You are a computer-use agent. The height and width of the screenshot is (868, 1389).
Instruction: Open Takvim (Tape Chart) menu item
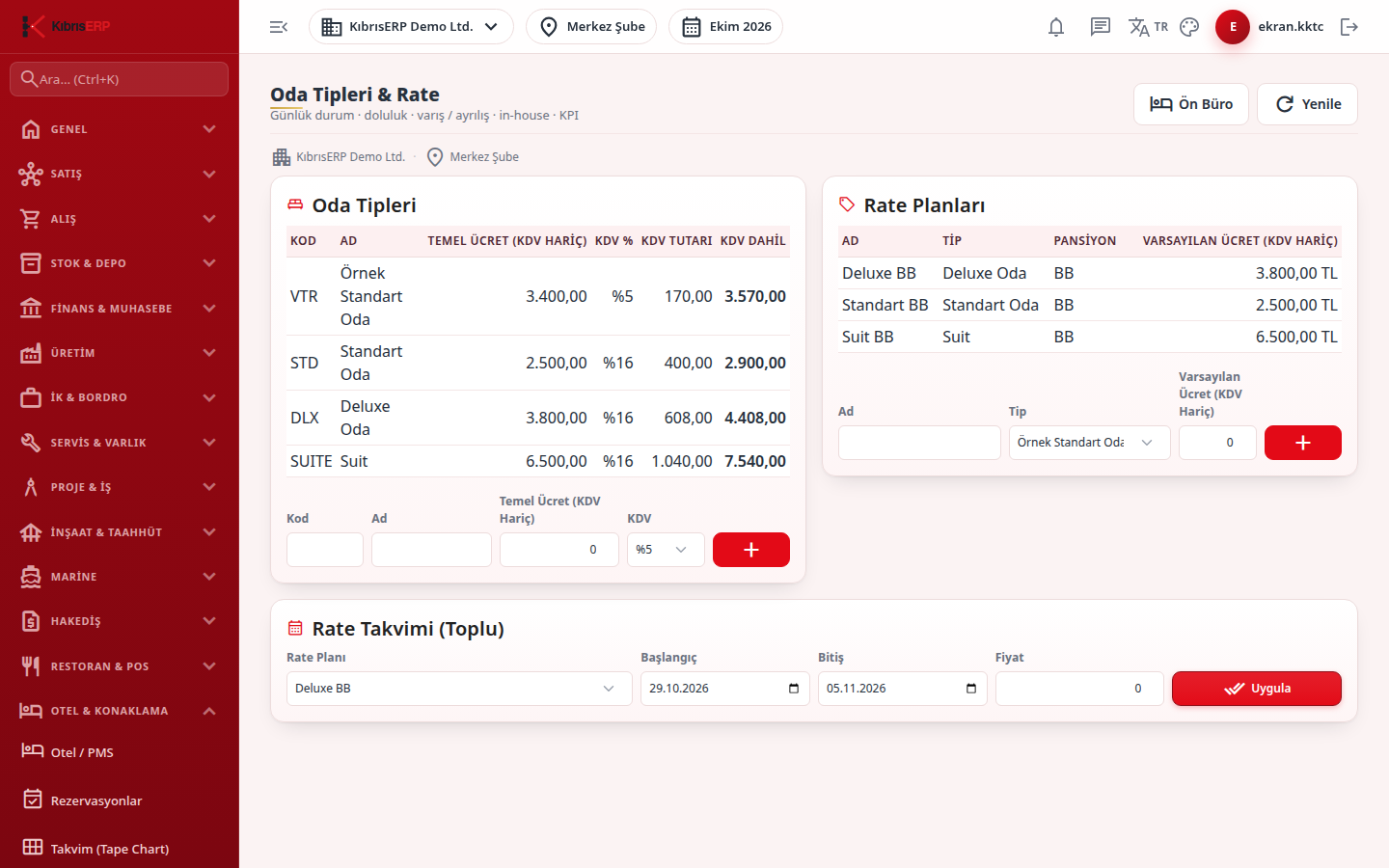tap(120, 849)
